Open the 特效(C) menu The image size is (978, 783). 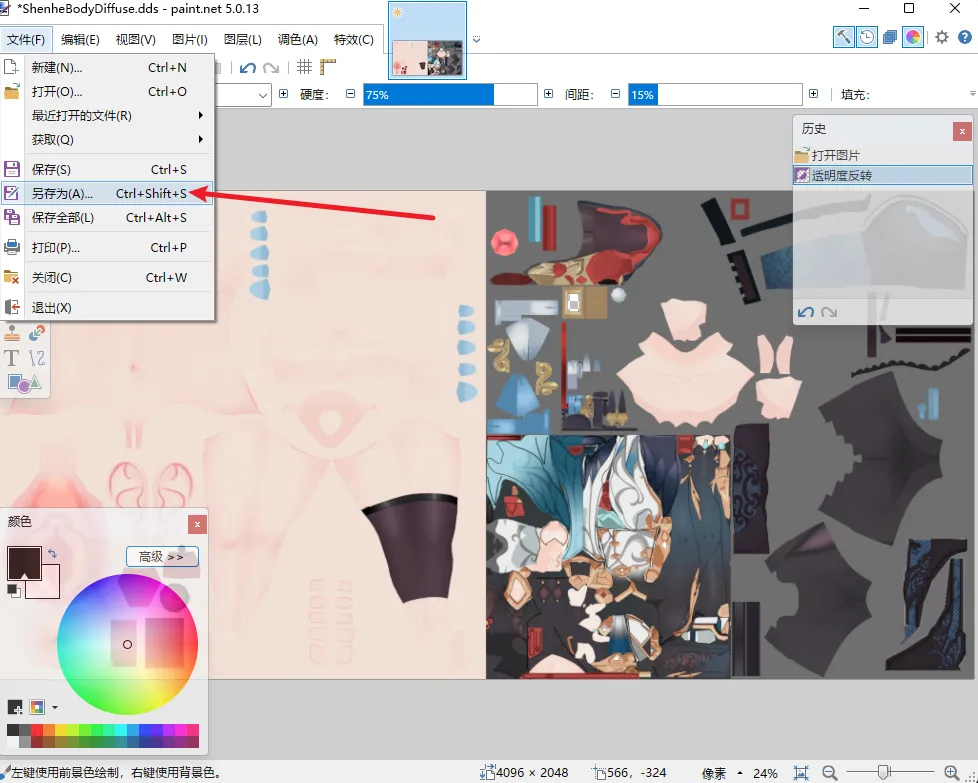pyautogui.click(x=354, y=39)
